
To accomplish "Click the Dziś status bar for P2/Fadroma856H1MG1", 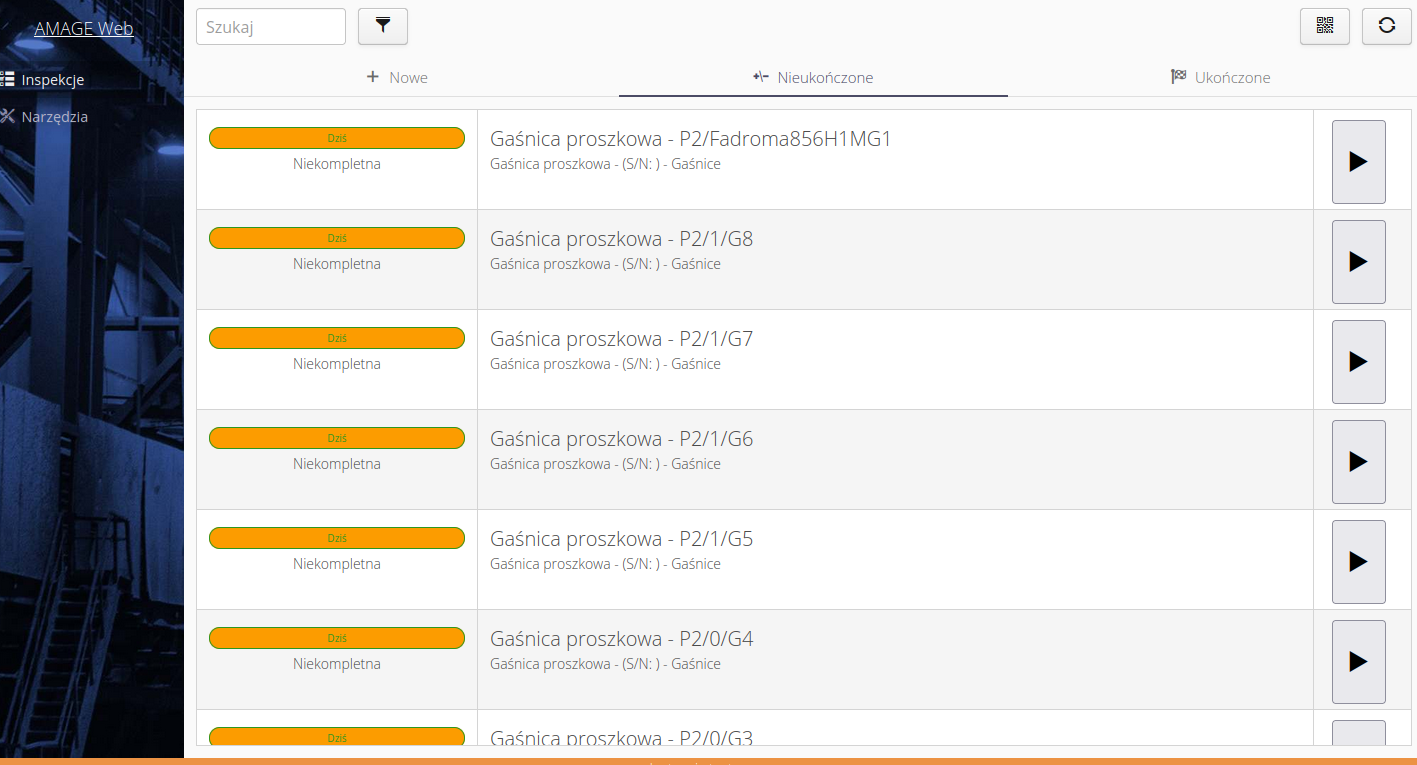I will point(337,138).
